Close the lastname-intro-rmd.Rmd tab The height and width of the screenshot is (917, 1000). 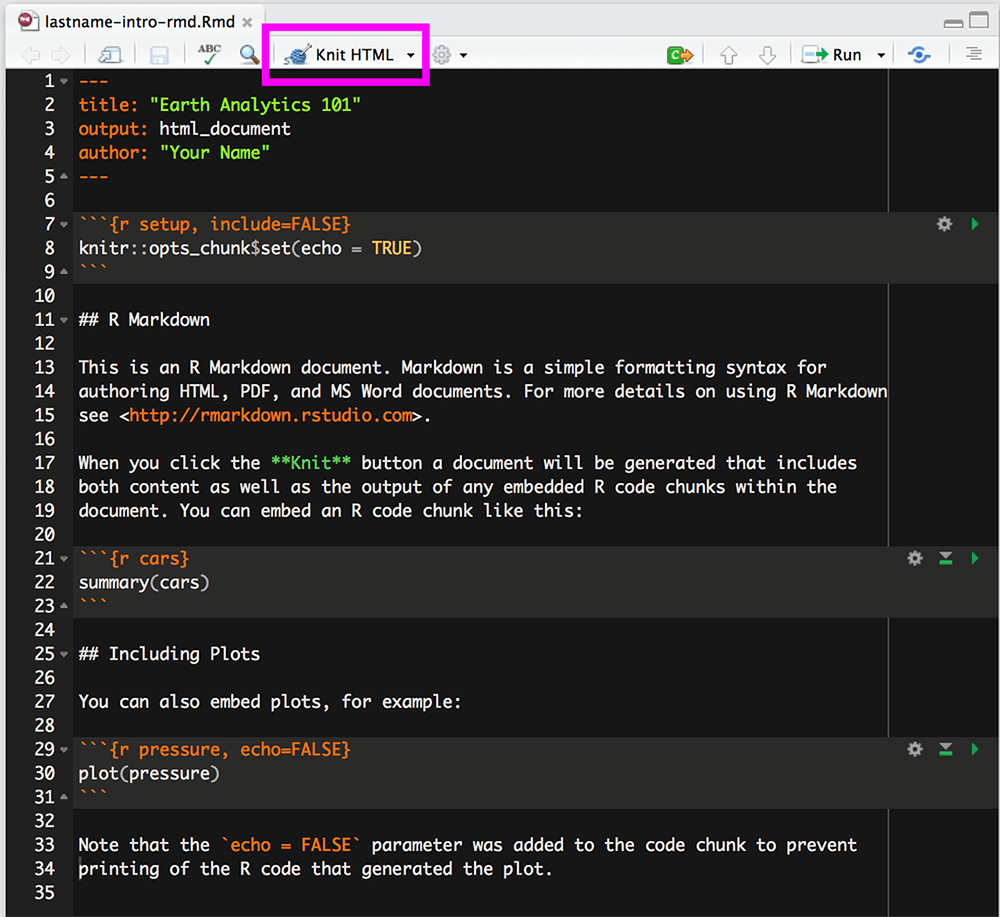point(247,22)
